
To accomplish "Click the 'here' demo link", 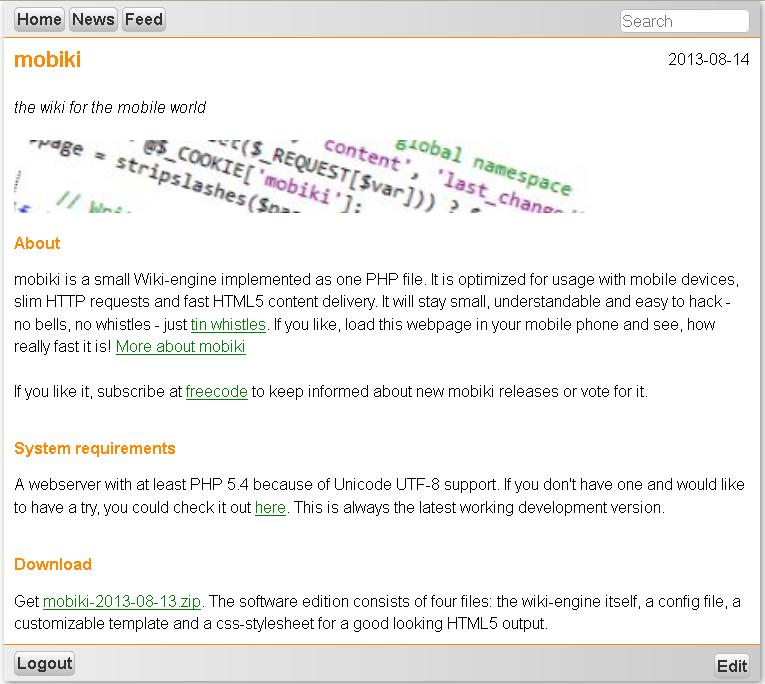I will [270, 508].
